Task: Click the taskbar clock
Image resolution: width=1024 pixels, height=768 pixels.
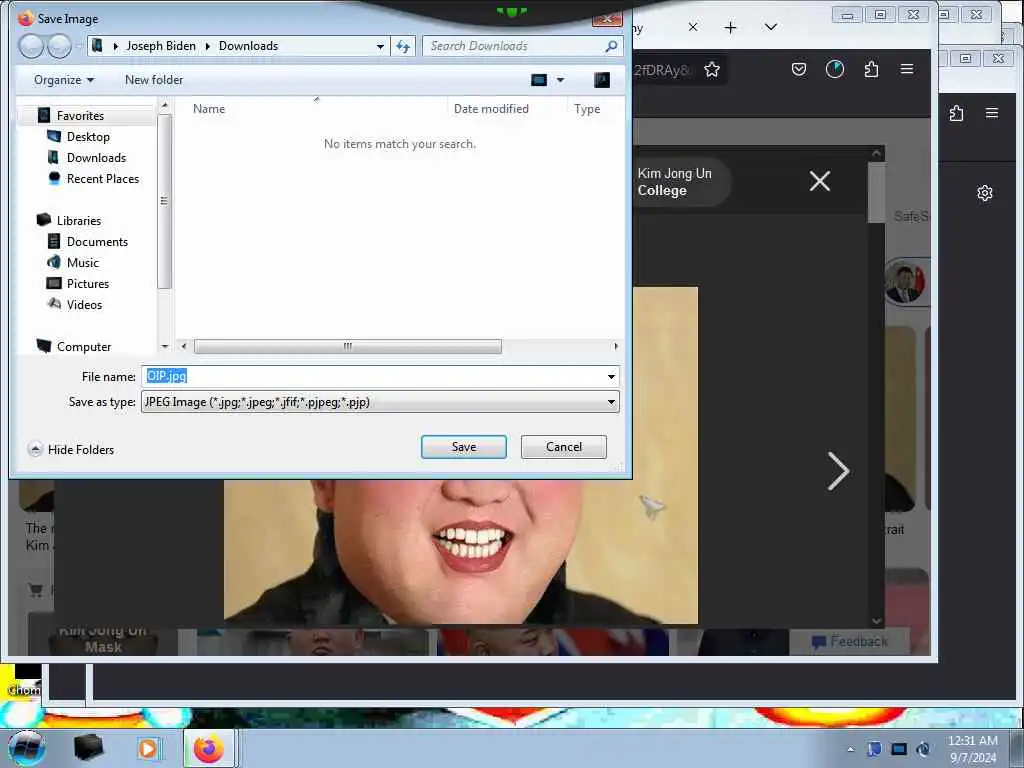Action: (972, 749)
